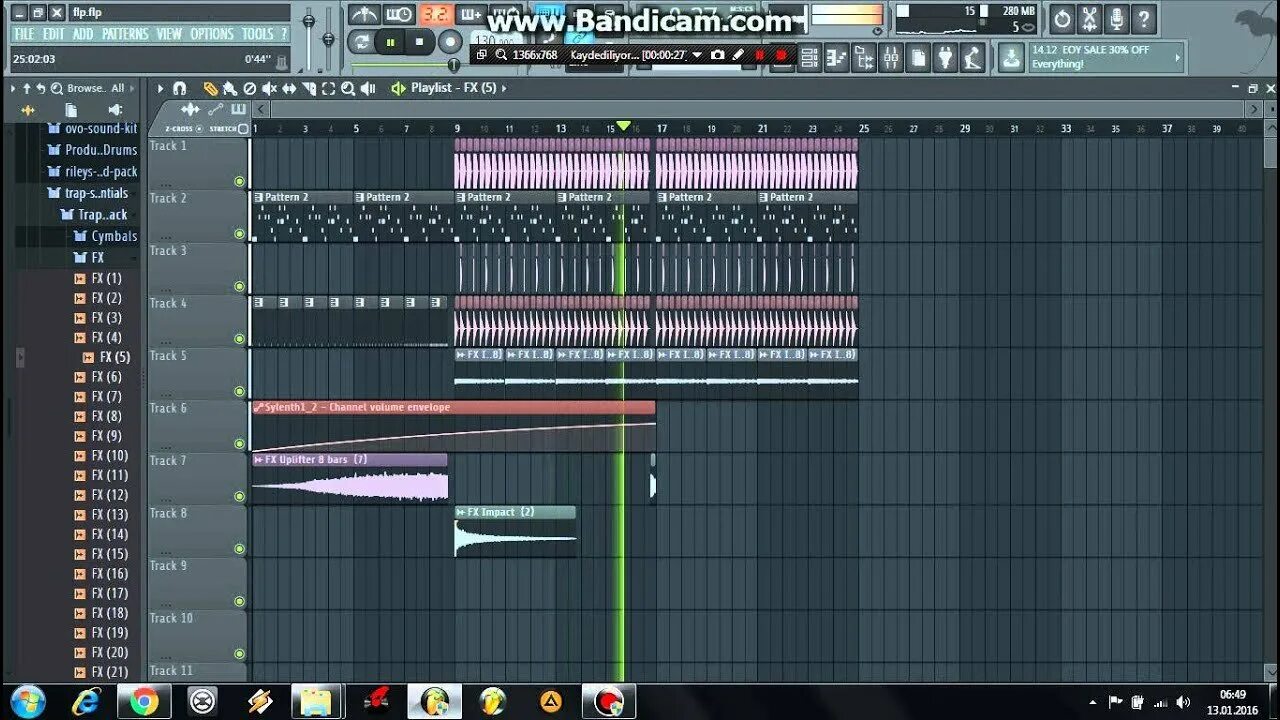Expand the ovo-sound-kit folder
The image size is (1280, 720).
click(x=94, y=128)
